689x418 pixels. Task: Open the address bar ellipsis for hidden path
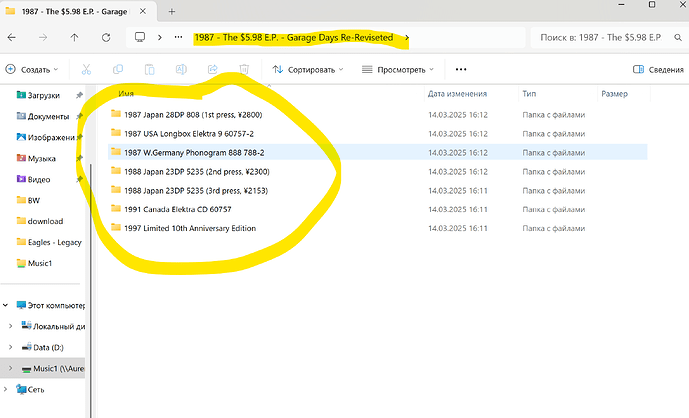pos(178,37)
